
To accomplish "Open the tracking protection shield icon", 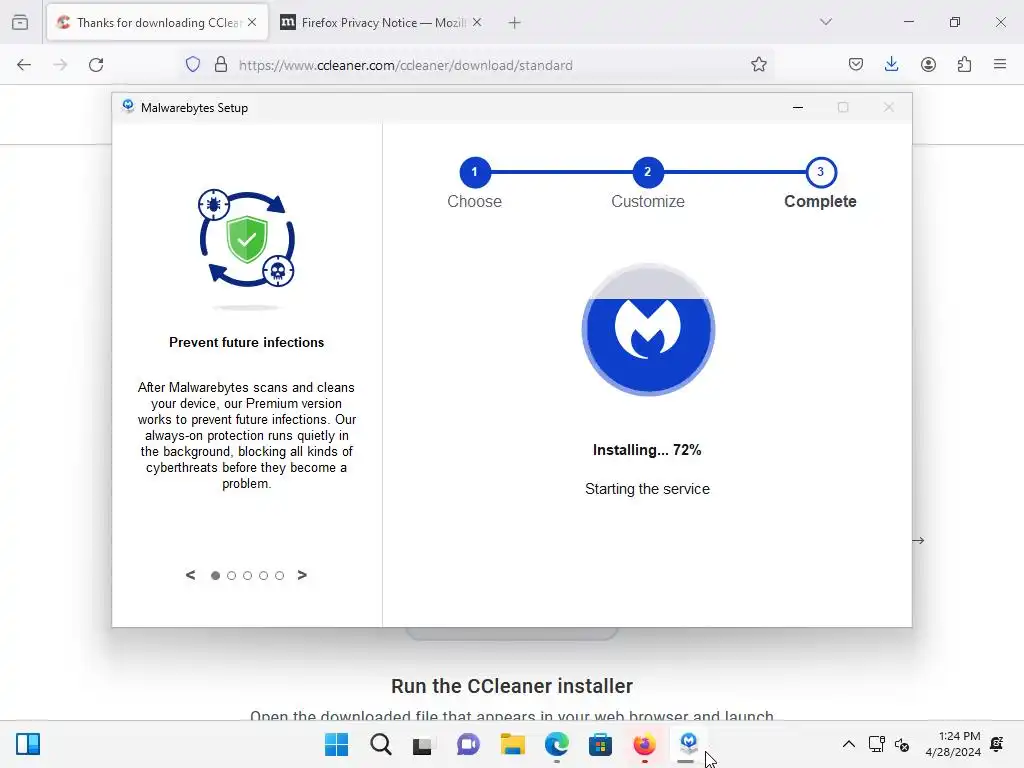I will click(x=193, y=65).
